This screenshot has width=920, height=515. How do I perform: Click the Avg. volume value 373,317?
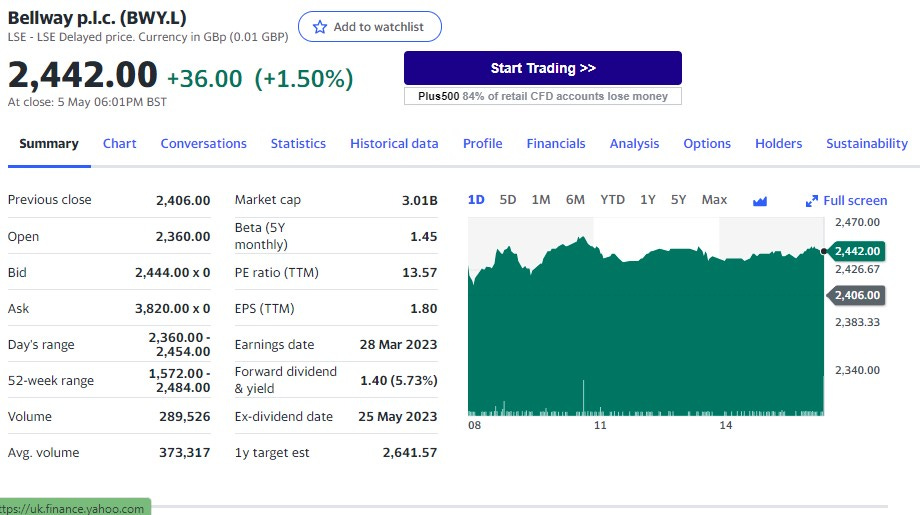(x=185, y=453)
